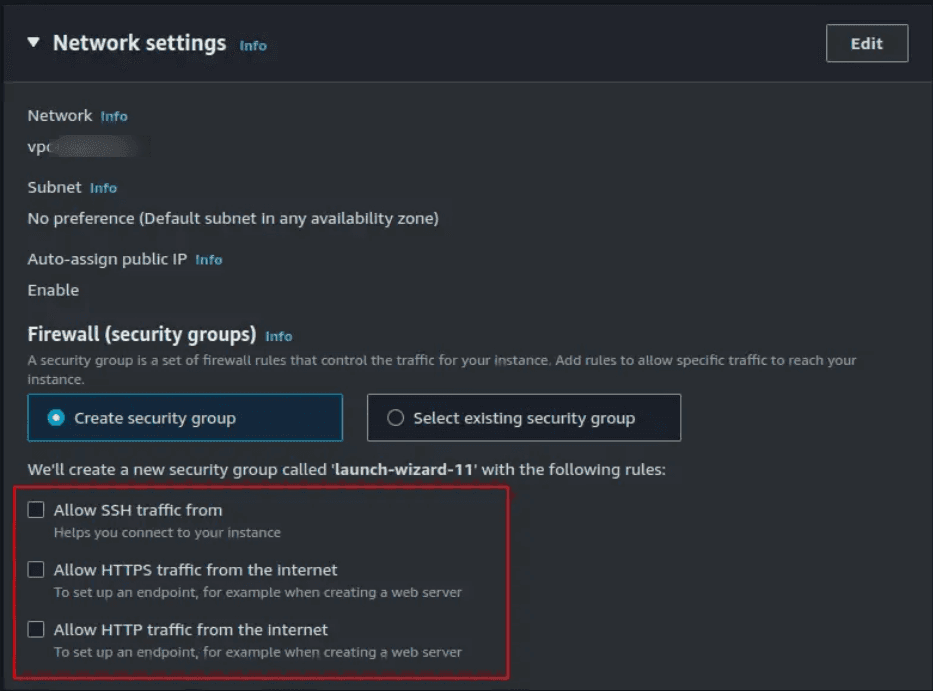The height and width of the screenshot is (691, 933).
Task: Enable Allow HTTPS traffic from the internet
Action: tap(36, 569)
